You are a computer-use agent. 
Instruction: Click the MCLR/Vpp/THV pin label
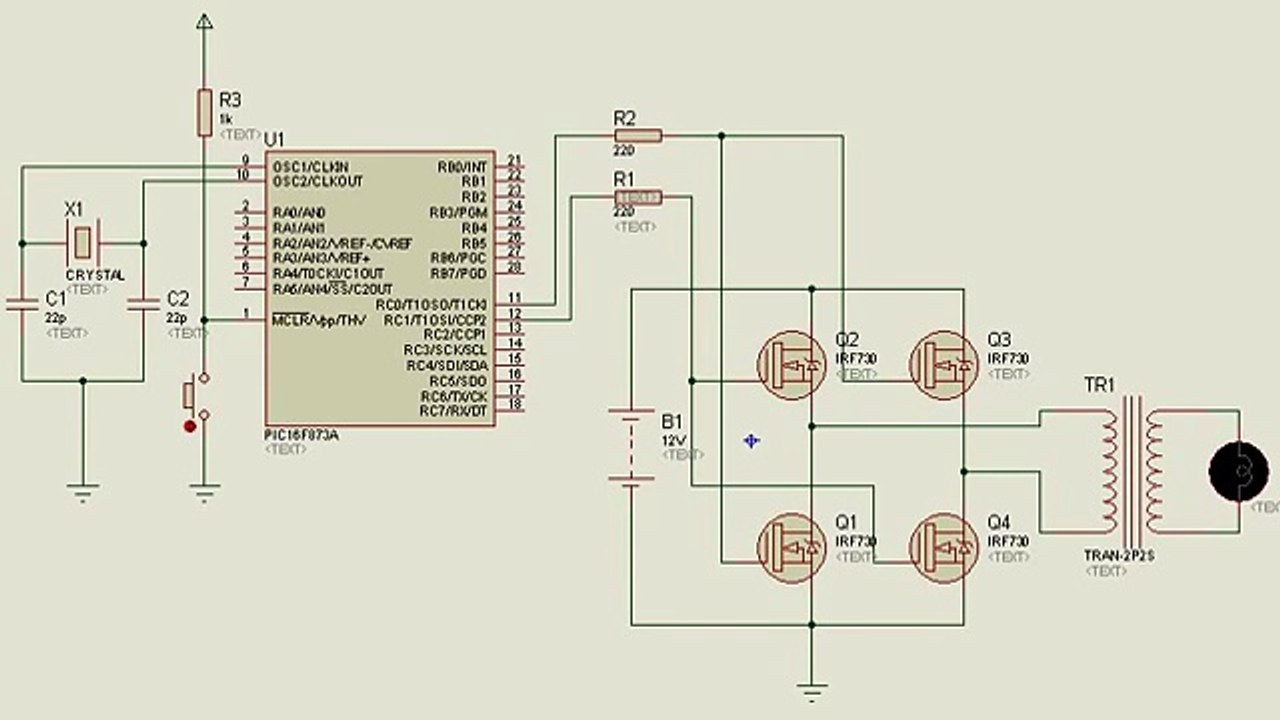(x=320, y=320)
